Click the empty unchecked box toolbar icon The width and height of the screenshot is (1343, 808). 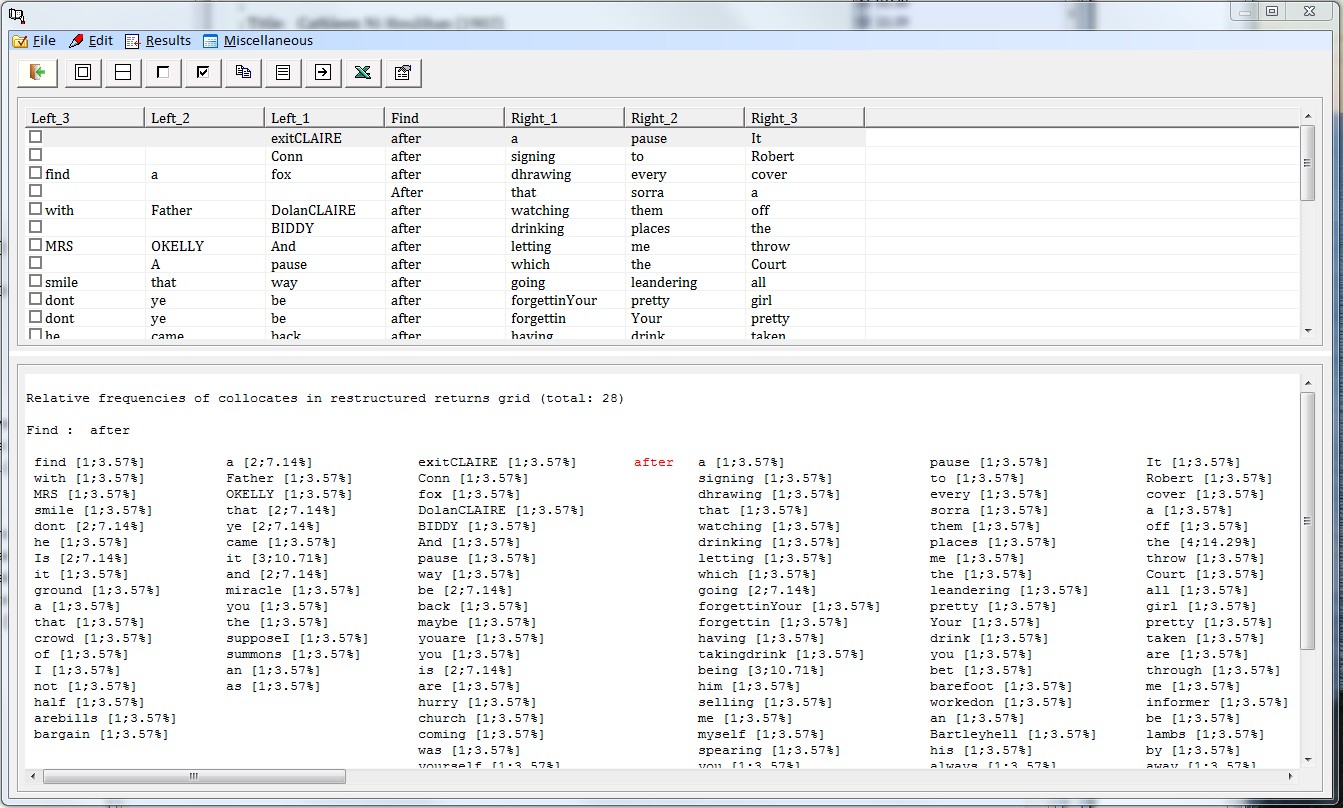point(163,72)
